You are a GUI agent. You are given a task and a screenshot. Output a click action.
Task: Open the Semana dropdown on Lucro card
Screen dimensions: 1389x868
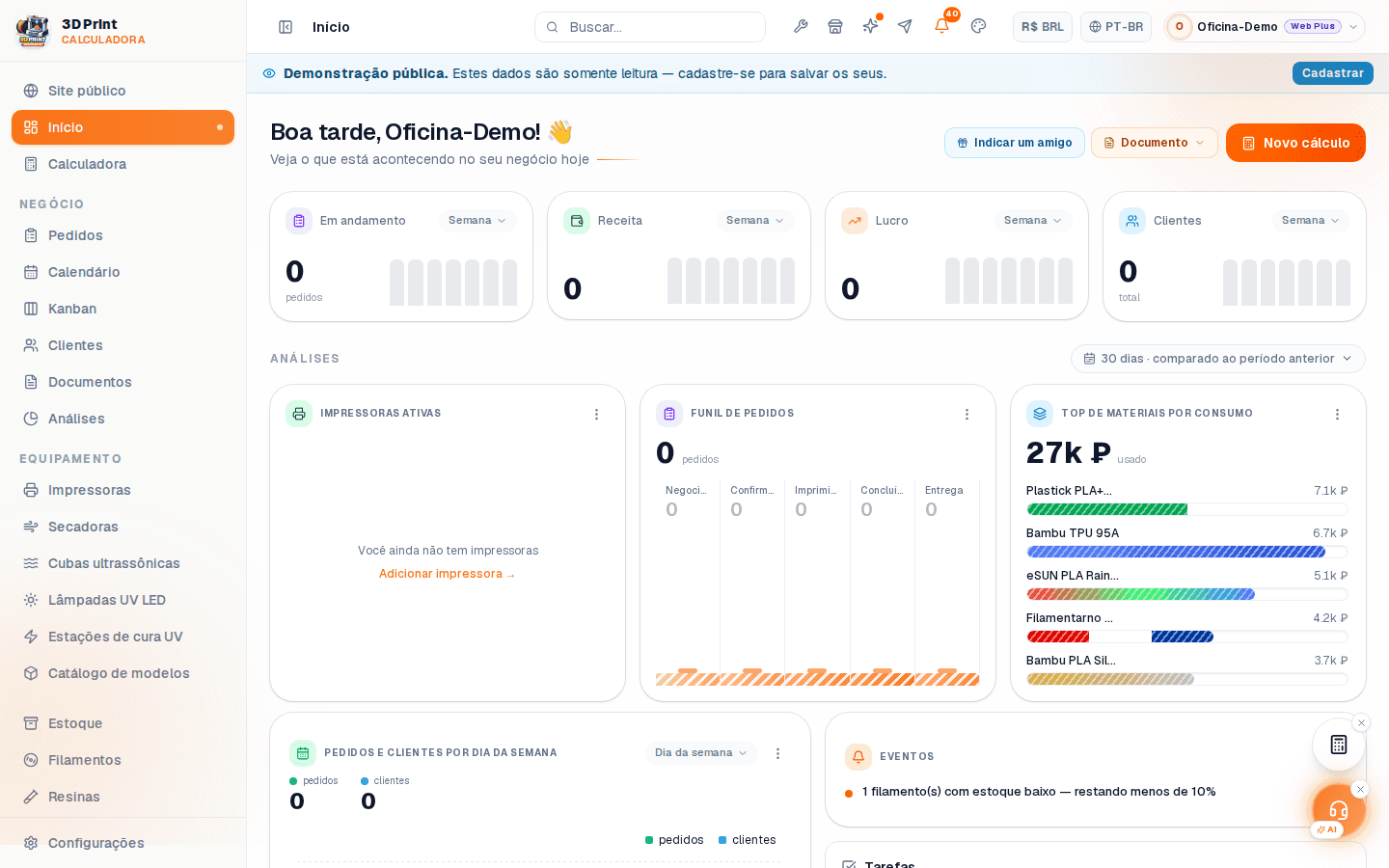(x=1033, y=221)
